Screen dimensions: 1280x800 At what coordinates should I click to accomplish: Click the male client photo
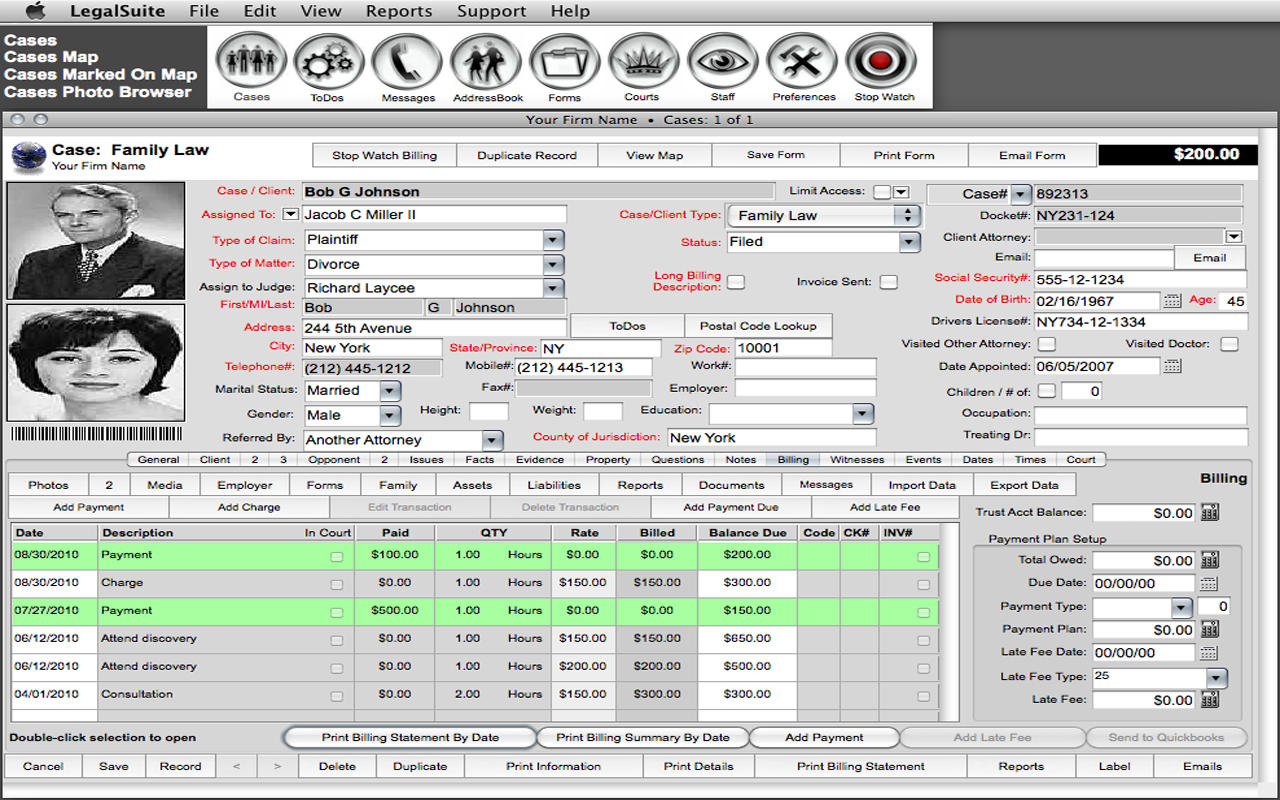click(x=96, y=240)
